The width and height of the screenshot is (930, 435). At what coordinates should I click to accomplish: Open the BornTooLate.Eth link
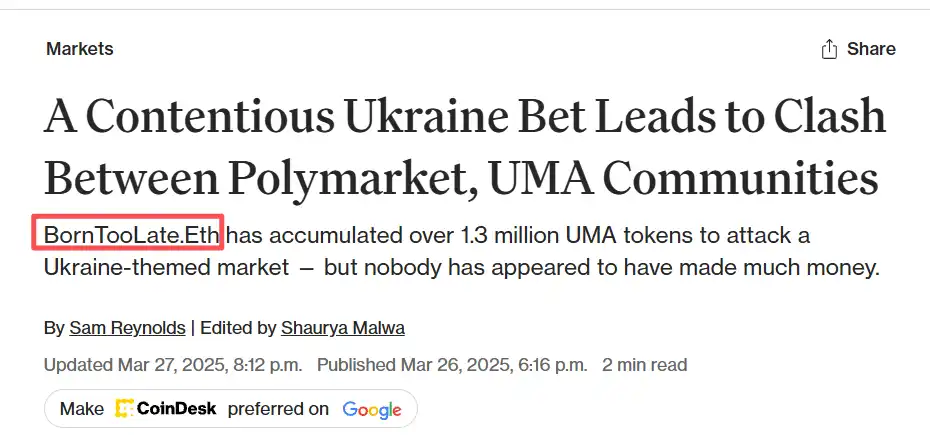click(x=132, y=236)
